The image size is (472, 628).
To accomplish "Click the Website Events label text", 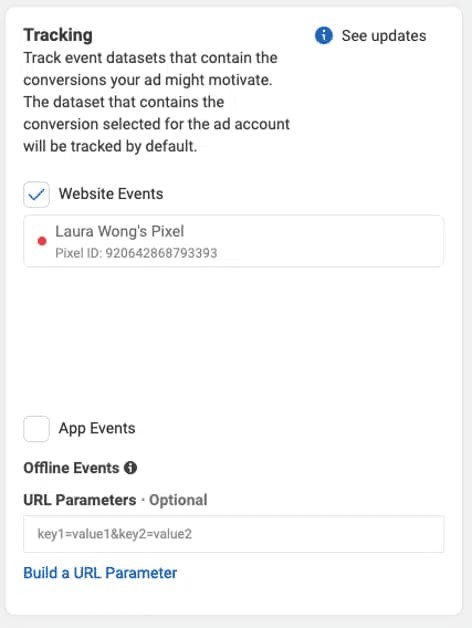I will 111,194.
